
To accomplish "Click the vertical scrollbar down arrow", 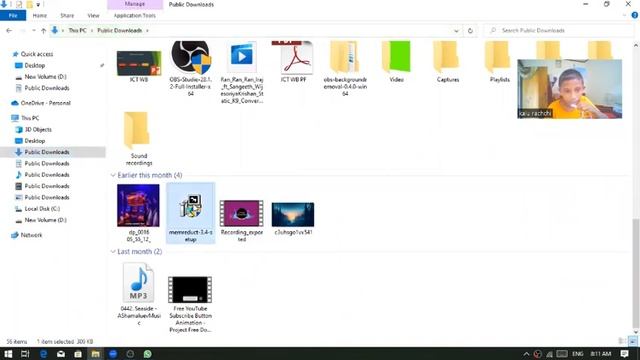I will click(636, 332).
